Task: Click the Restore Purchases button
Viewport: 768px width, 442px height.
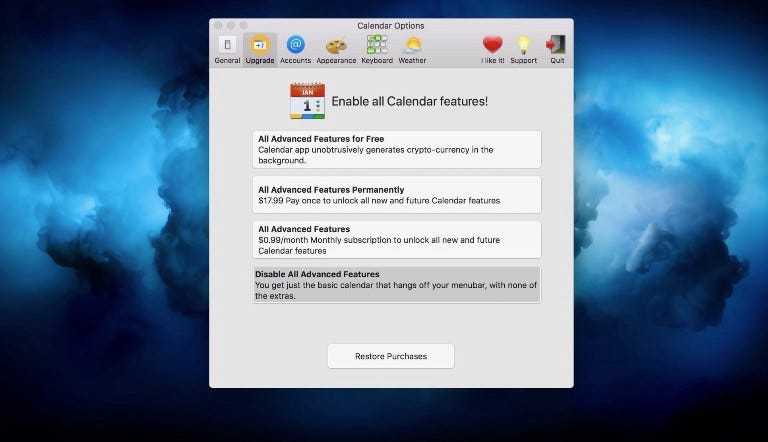Action: [x=391, y=356]
